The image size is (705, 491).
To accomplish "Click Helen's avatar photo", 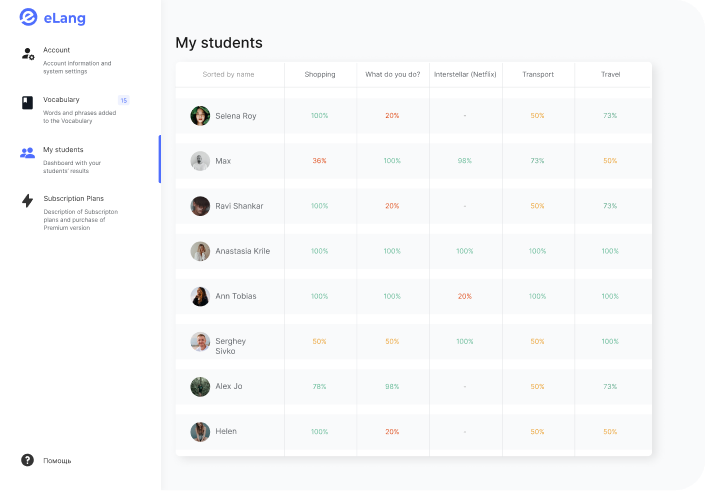I will (200, 432).
